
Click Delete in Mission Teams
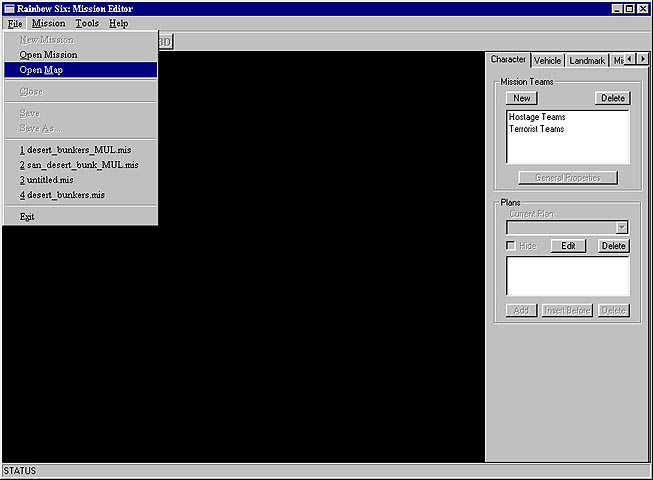pyautogui.click(x=613, y=98)
